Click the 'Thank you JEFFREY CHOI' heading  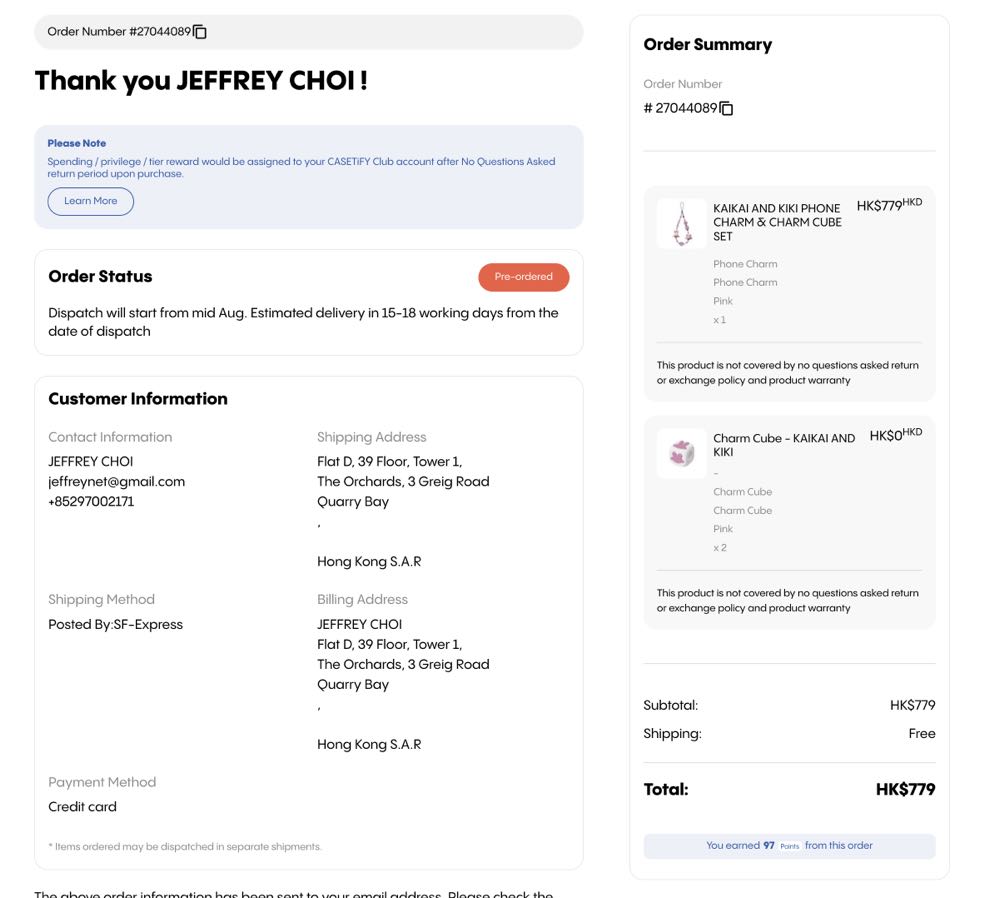[x=201, y=80]
